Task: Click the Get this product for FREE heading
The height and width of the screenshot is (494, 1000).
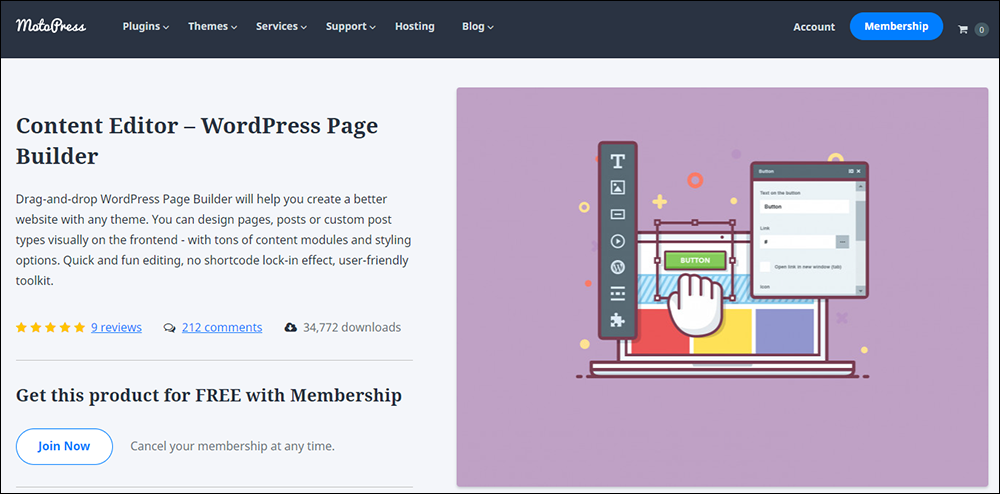Action: (209, 395)
